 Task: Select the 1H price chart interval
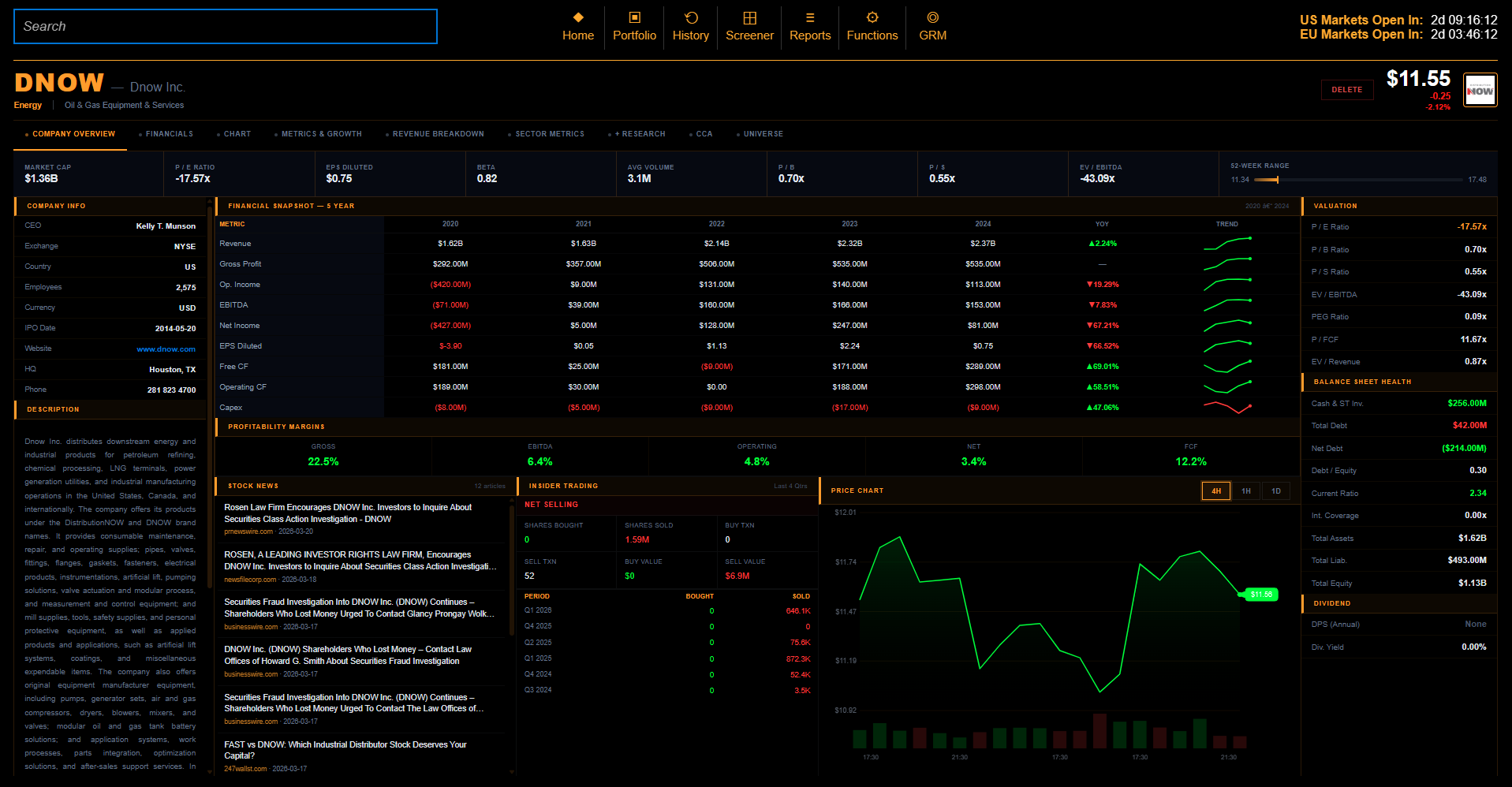pyautogui.click(x=1246, y=491)
